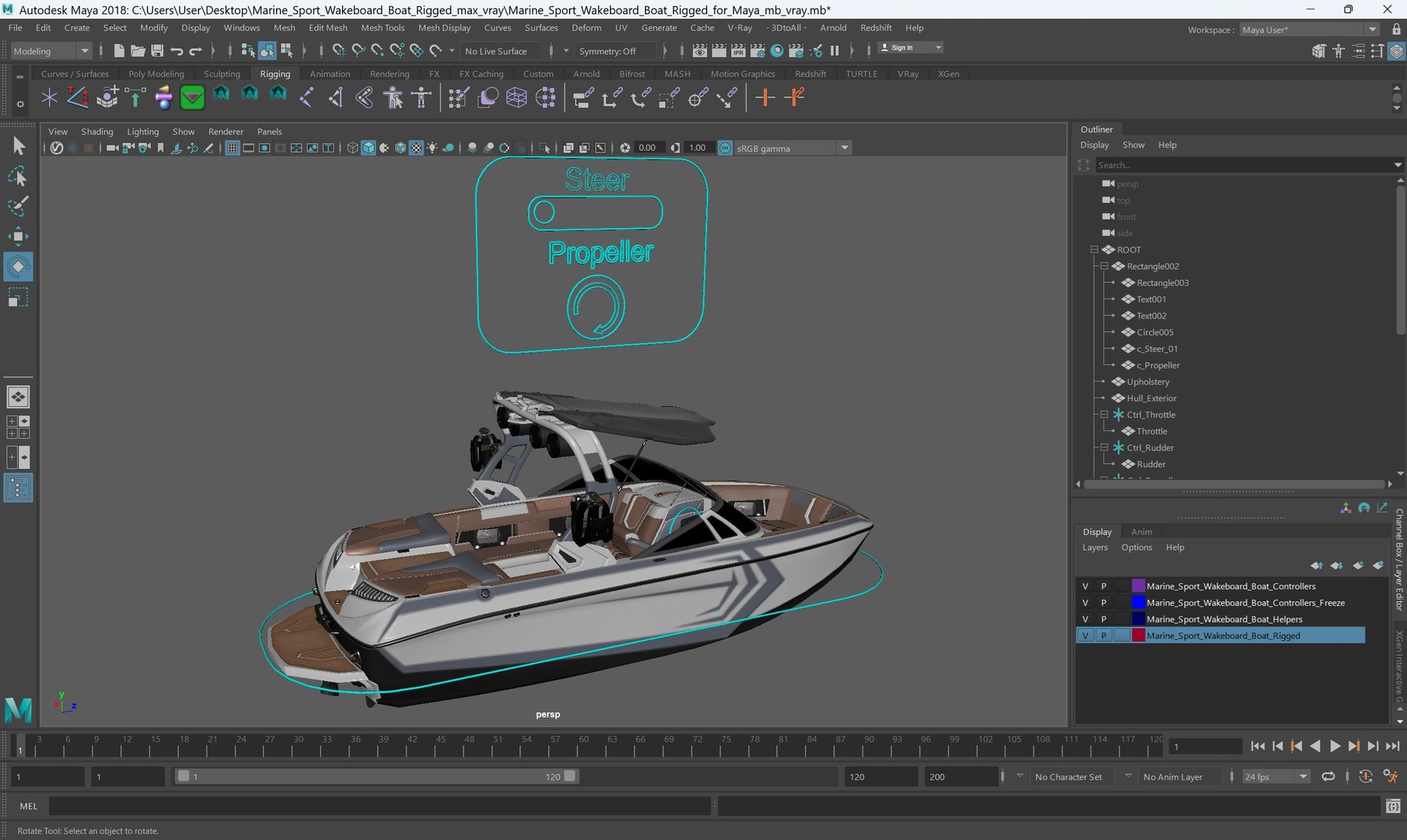This screenshot has width=1407, height=840.
Task: Open the viewport Shading menu
Action: coord(97,131)
